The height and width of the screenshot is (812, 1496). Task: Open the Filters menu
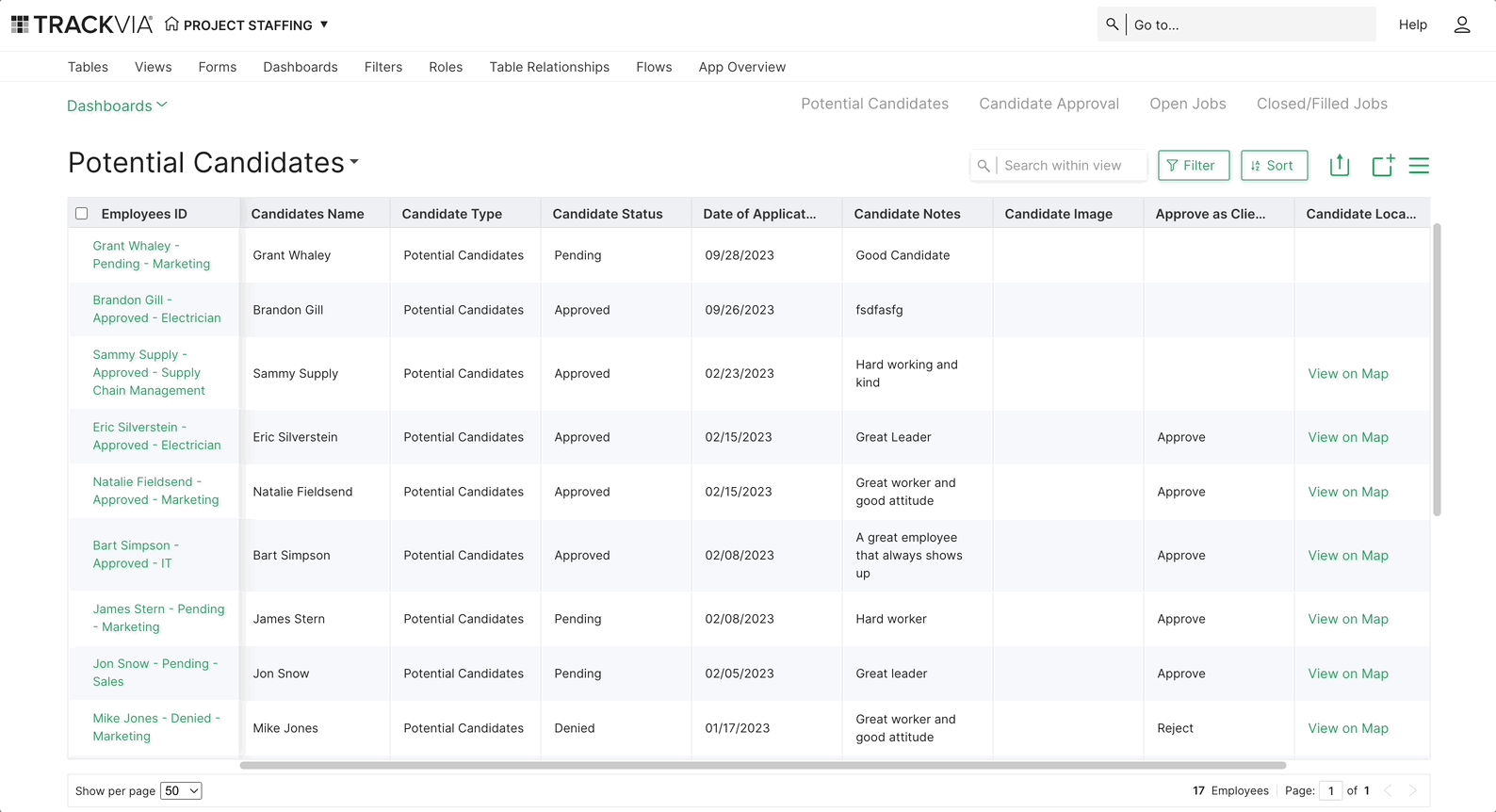[383, 67]
